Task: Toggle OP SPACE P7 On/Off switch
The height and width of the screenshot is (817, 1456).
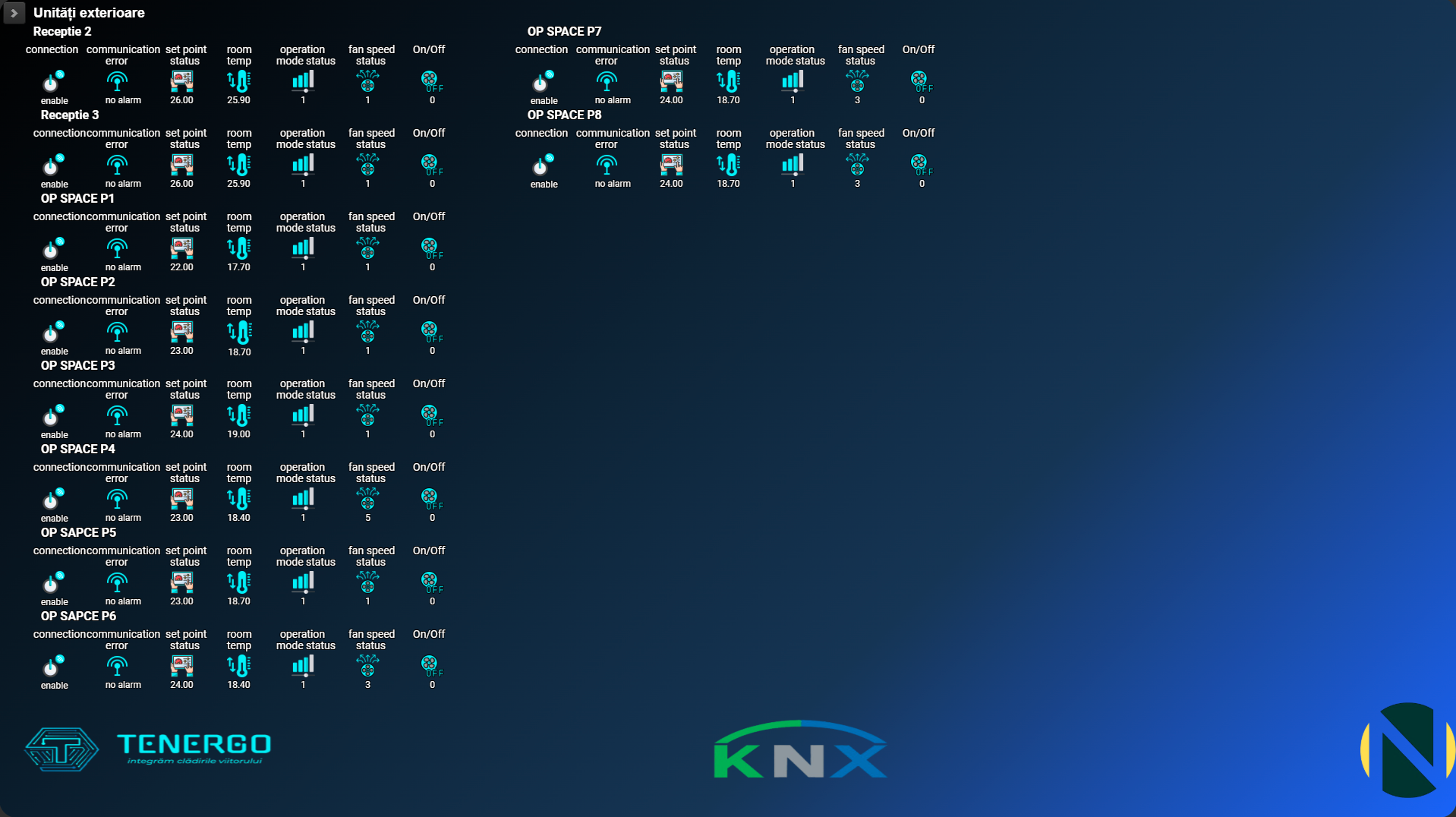Action: pos(921,81)
